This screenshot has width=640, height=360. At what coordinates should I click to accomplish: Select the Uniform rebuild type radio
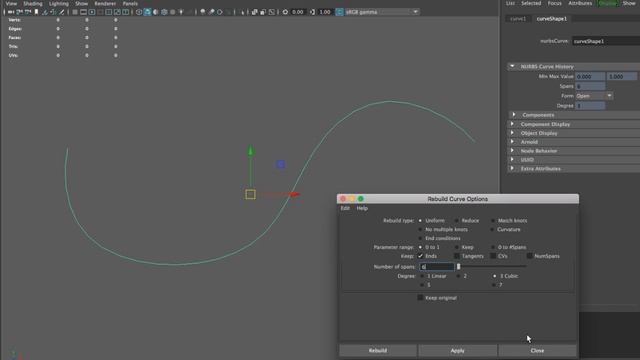tap(420, 220)
